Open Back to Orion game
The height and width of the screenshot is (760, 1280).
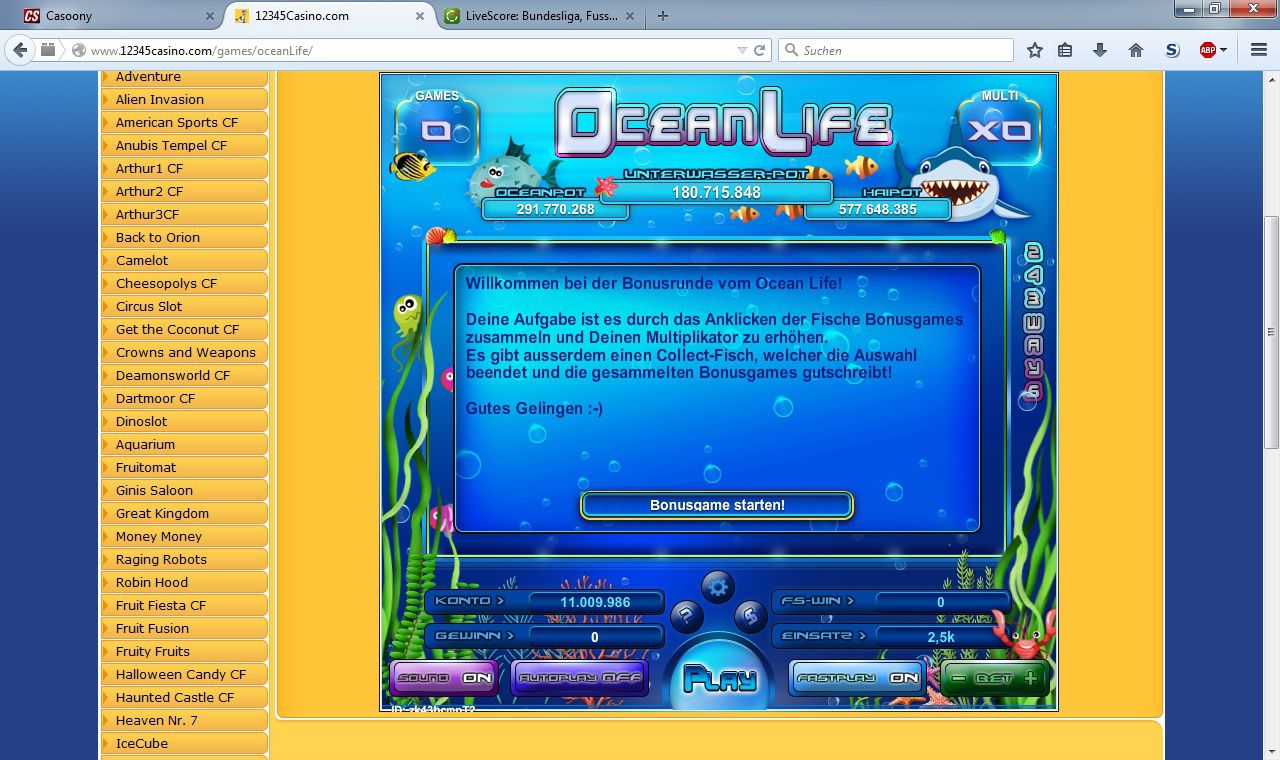(185, 237)
